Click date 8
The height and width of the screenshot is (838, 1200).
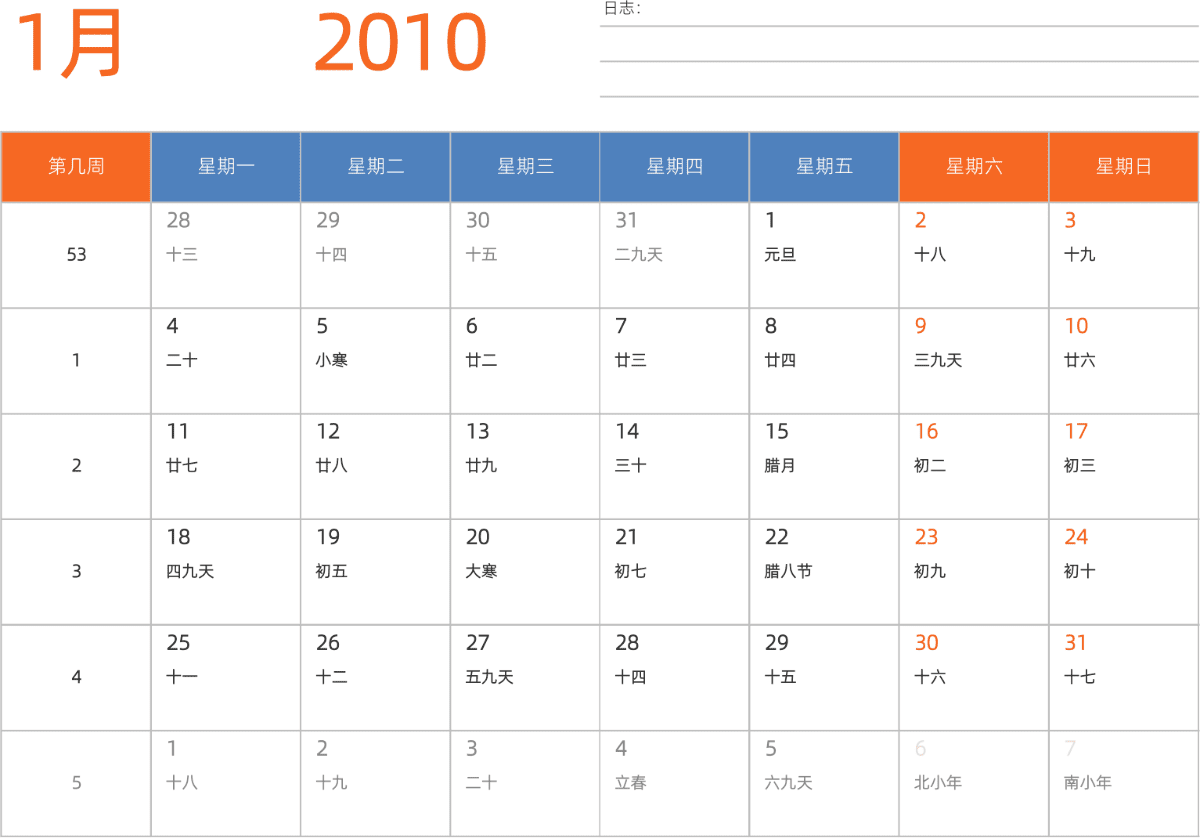click(x=771, y=326)
